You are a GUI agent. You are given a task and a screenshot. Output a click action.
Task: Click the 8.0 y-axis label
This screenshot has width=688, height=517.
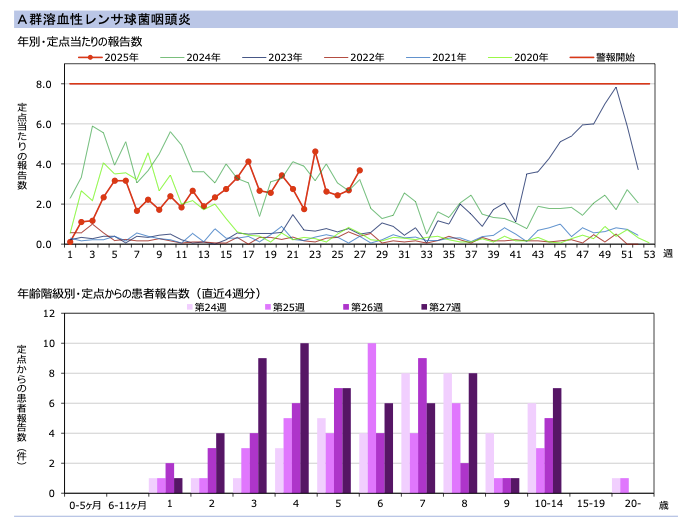click(44, 84)
